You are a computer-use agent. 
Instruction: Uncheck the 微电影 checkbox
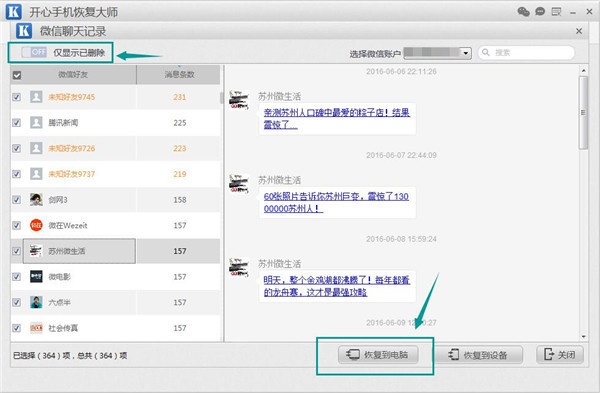click(16, 276)
